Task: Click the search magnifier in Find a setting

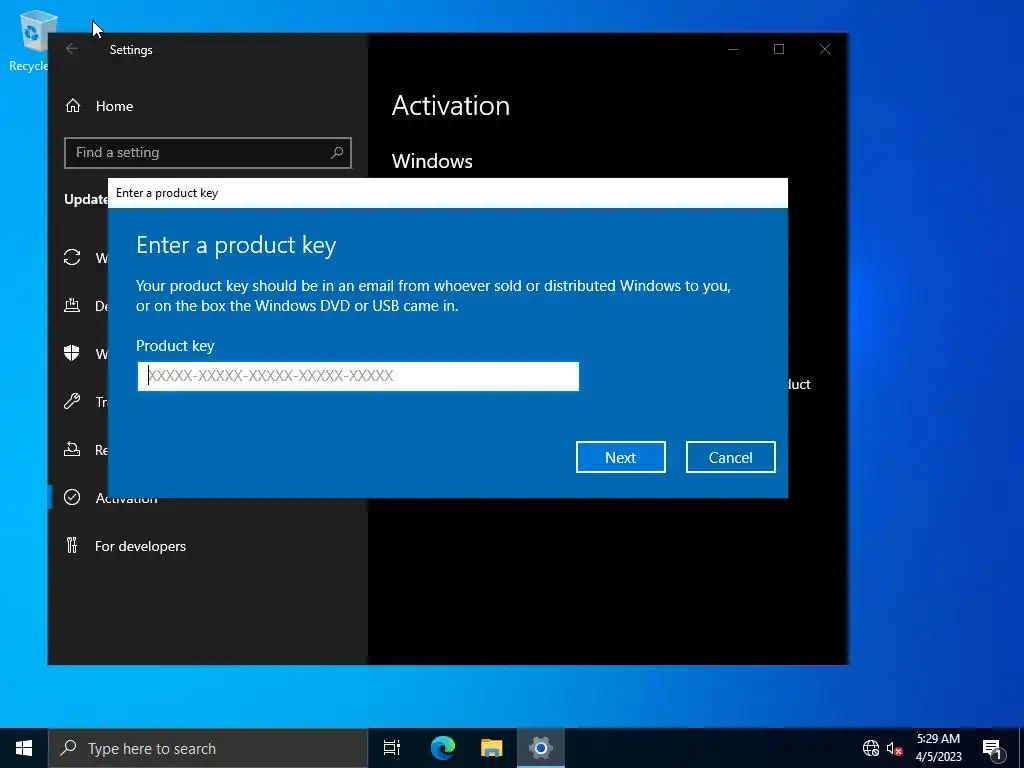Action: (337, 153)
